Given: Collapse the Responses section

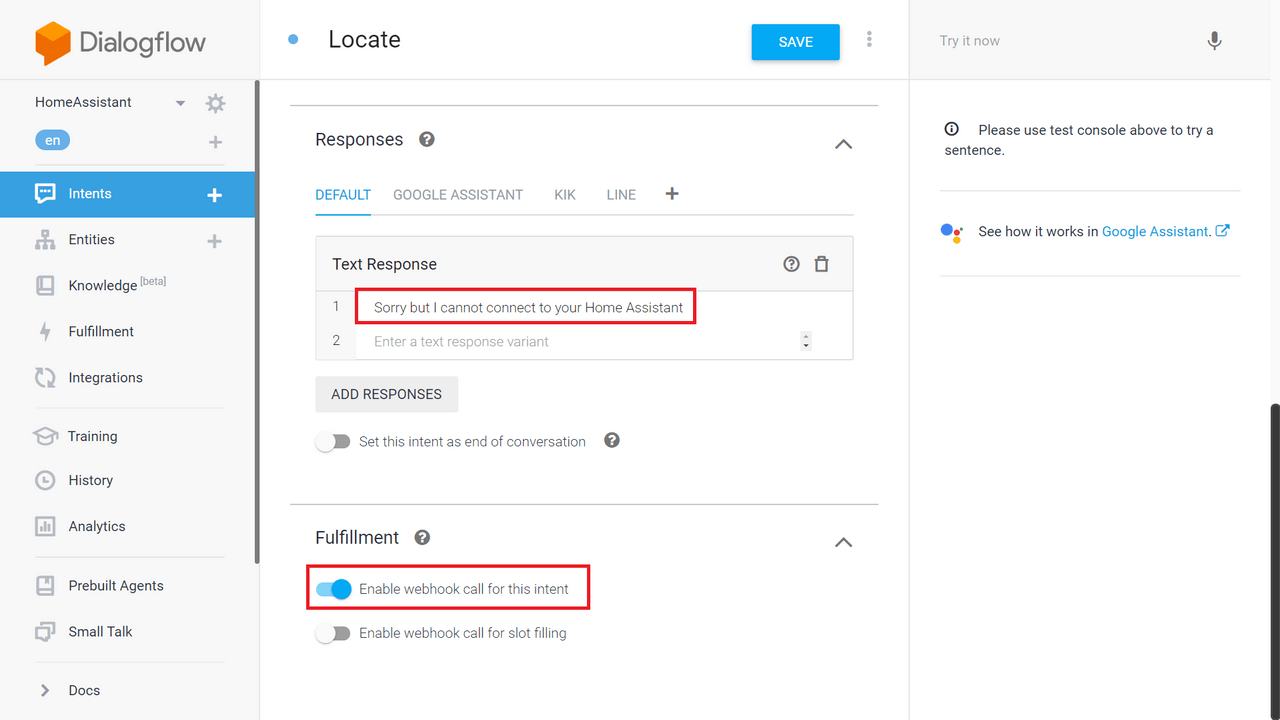Looking at the screenshot, I should point(843,144).
